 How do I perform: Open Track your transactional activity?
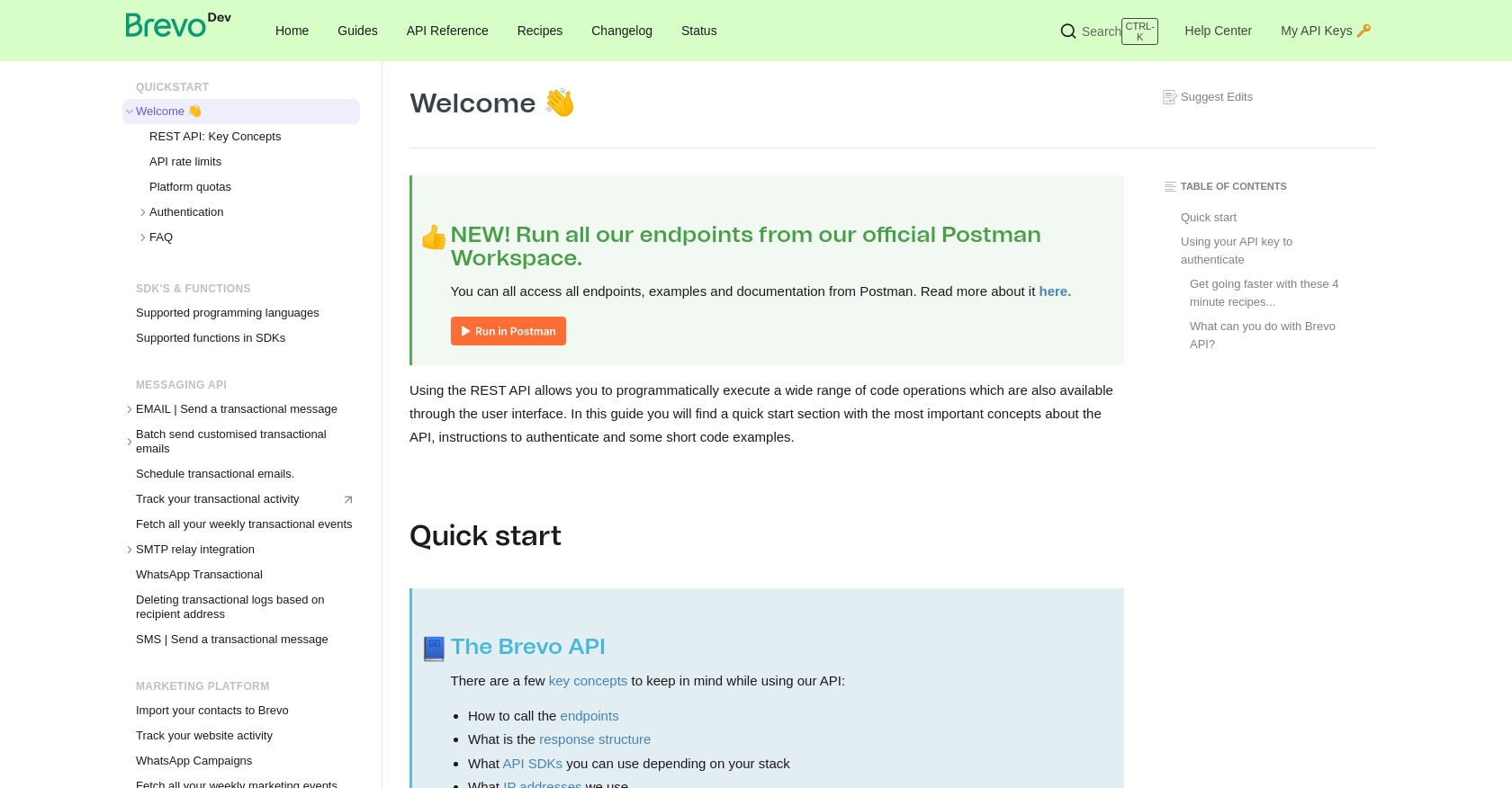point(218,499)
